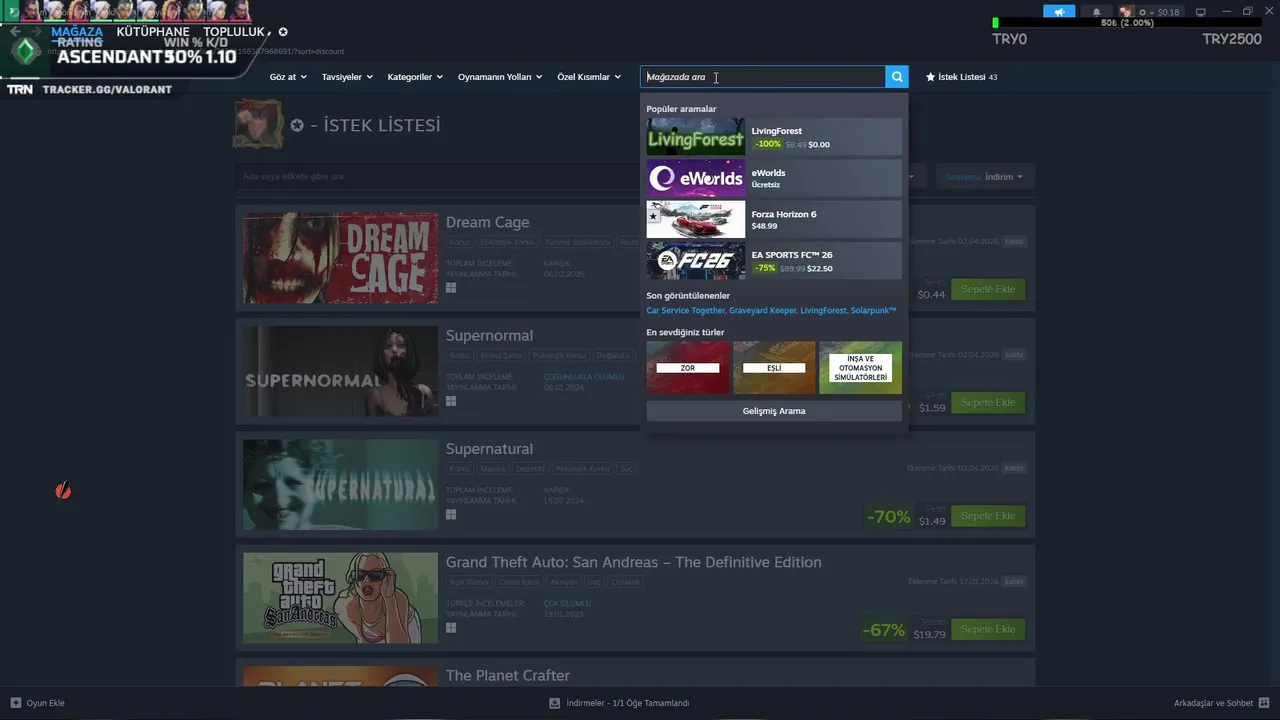Open the Dream Cage capsule image
This screenshot has height=720, width=1280.
[x=340, y=258]
